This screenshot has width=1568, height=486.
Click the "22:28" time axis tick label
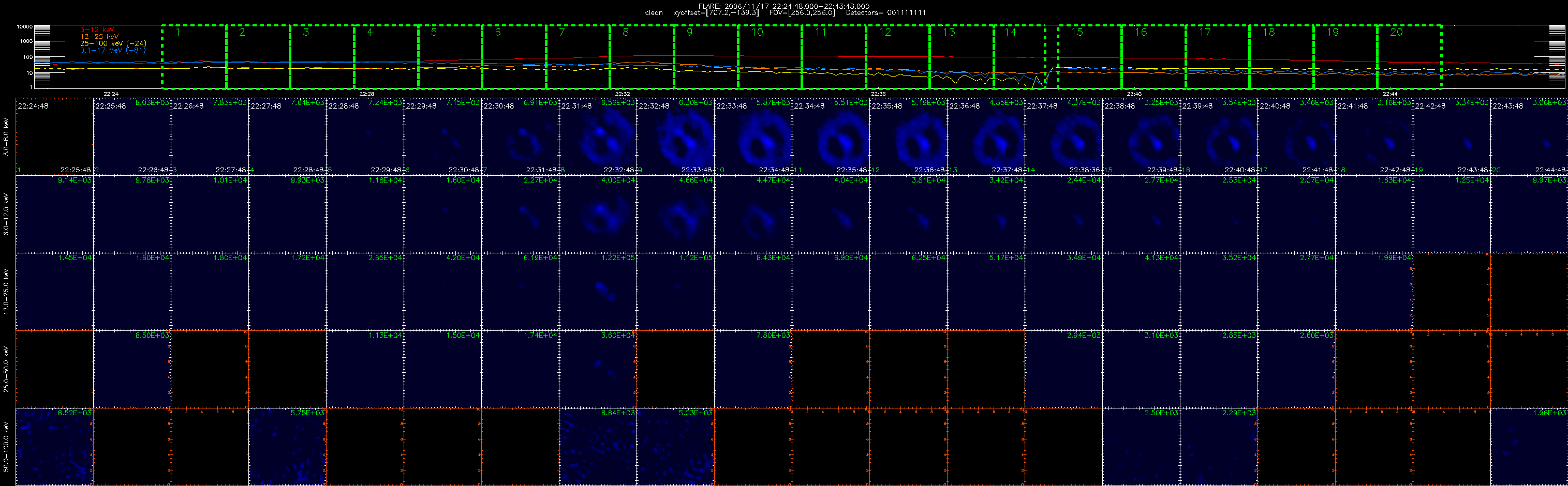tap(366, 94)
